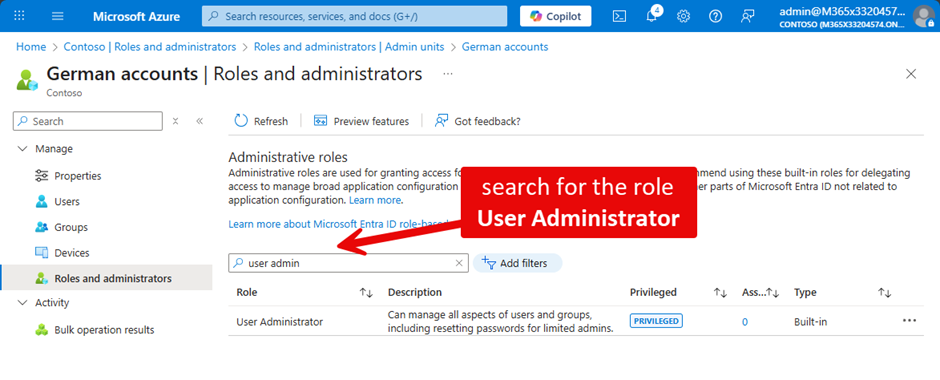
Task: Open the top bar feedback icon
Action: point(747,16)
